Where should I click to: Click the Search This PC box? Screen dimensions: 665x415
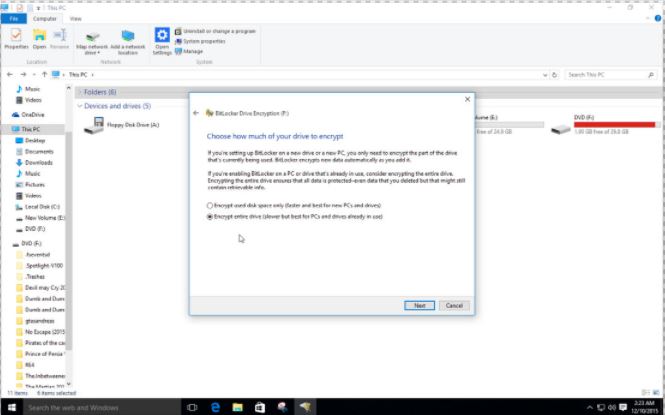point(610,75)
